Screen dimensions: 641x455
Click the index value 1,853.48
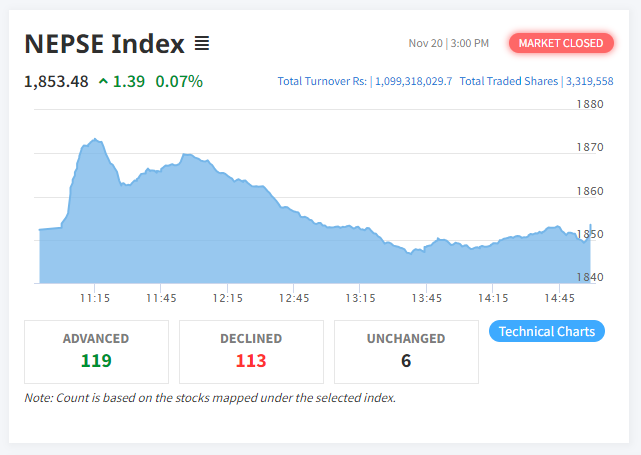click(x=57, y=81)
